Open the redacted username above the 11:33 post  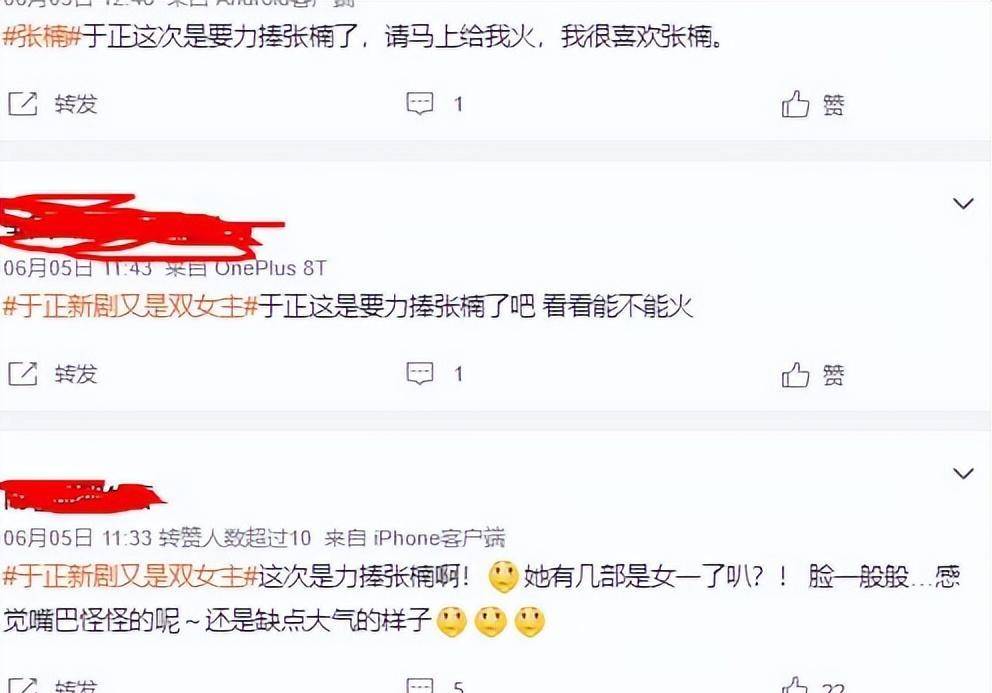pyautogui.click(x=82, y=495)
